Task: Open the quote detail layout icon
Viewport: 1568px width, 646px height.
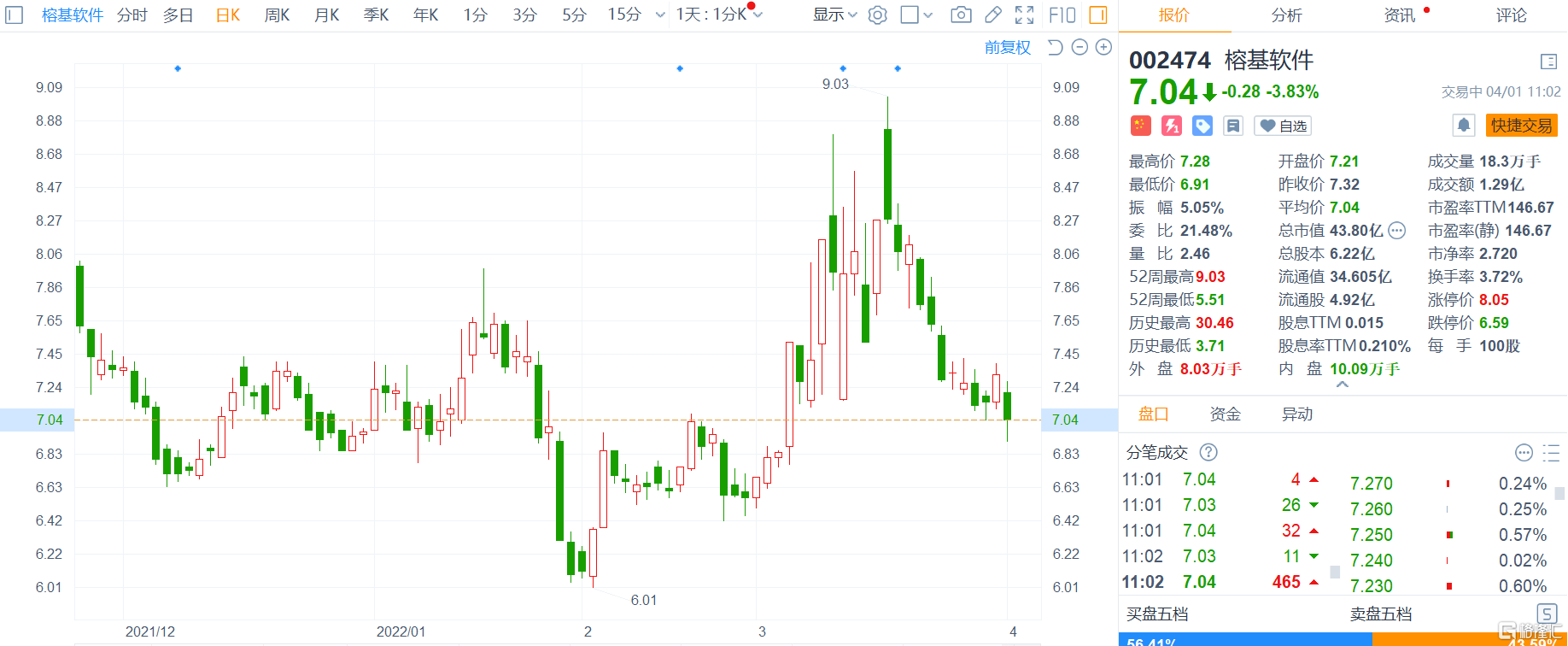Action: click(1548, 62)
